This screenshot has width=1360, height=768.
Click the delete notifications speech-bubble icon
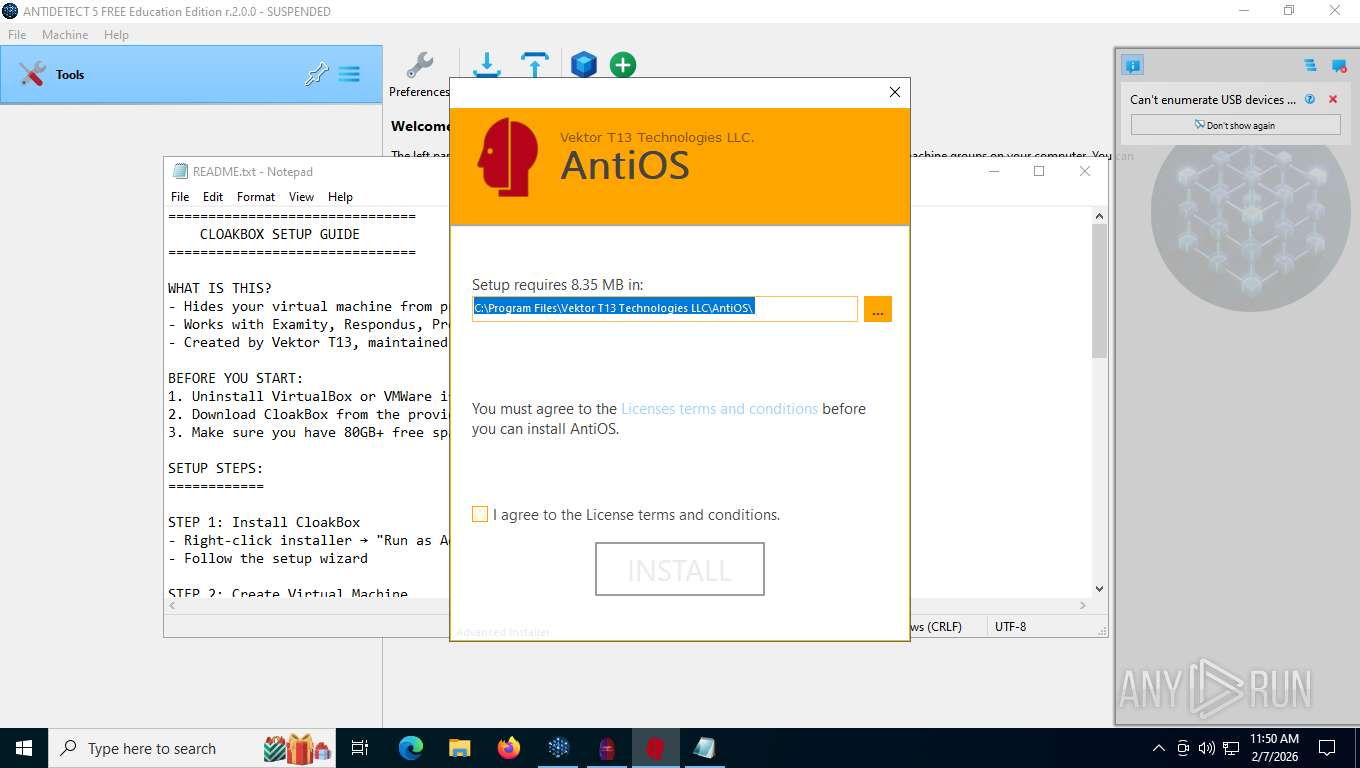(1339, 66)
